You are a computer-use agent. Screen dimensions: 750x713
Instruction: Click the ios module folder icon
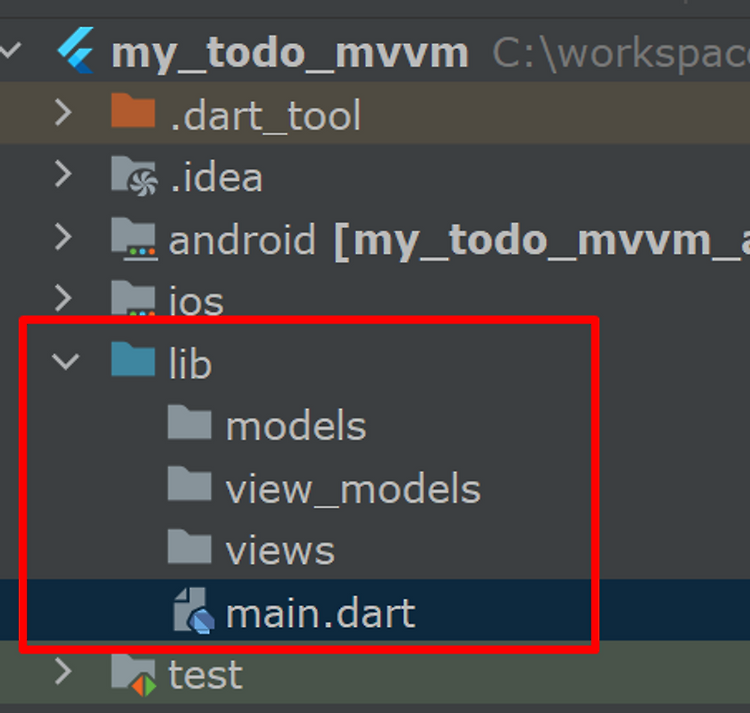point(133,297)
